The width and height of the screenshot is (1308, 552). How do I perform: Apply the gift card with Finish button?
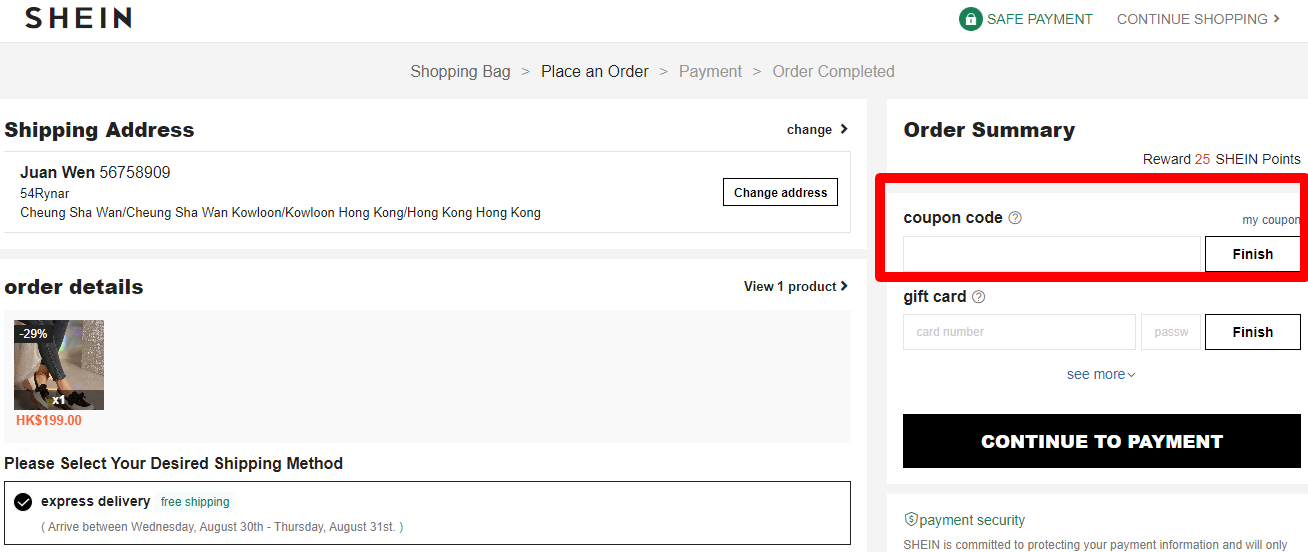click(x=1252, y=332)
